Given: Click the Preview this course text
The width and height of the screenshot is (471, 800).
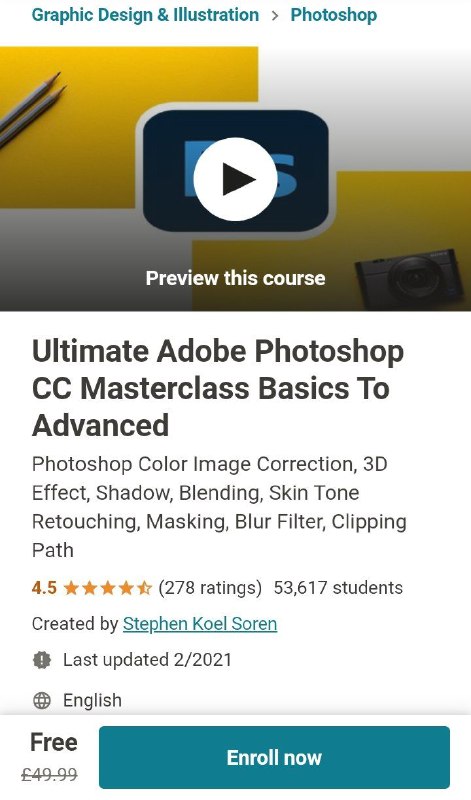Looking at the screenshot, I should point(235,278).
